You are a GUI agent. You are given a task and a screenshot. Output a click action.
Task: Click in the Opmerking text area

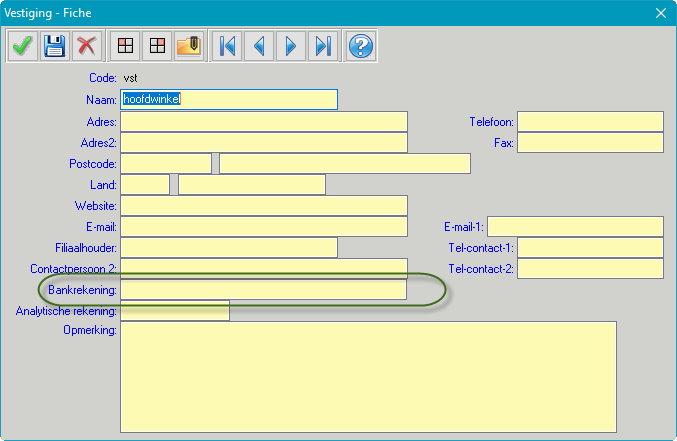coord(367,376)
